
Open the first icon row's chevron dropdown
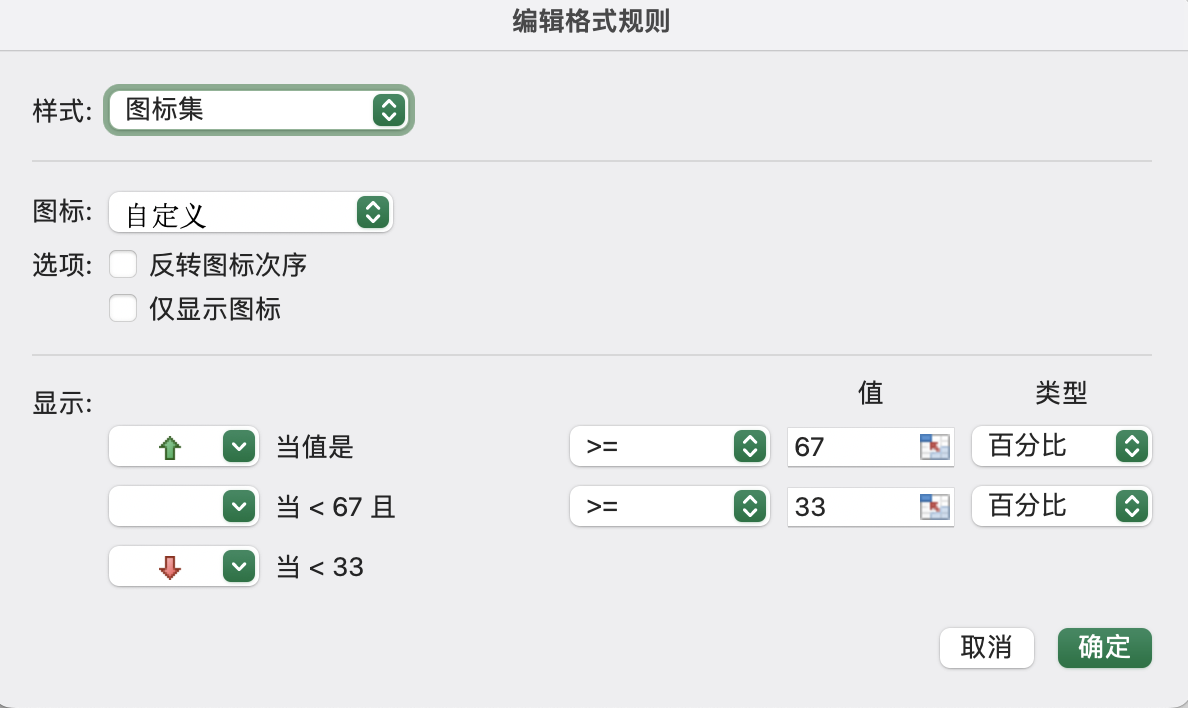238,447
